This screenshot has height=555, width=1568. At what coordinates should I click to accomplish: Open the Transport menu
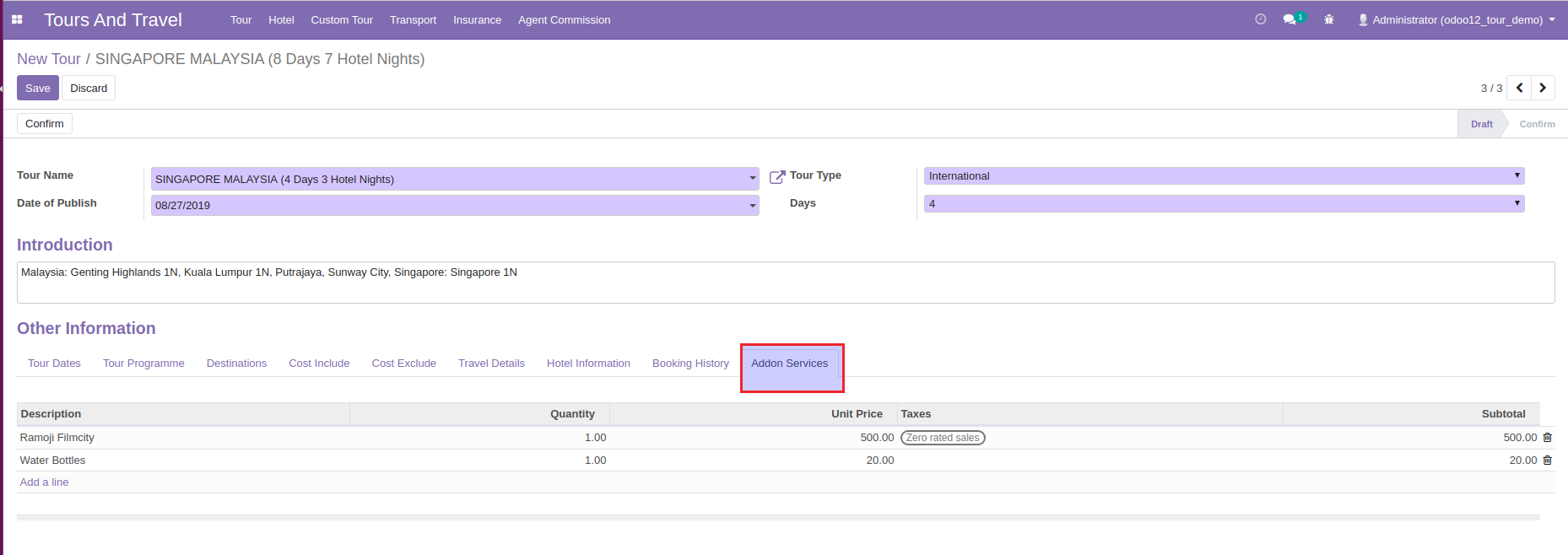413,19
